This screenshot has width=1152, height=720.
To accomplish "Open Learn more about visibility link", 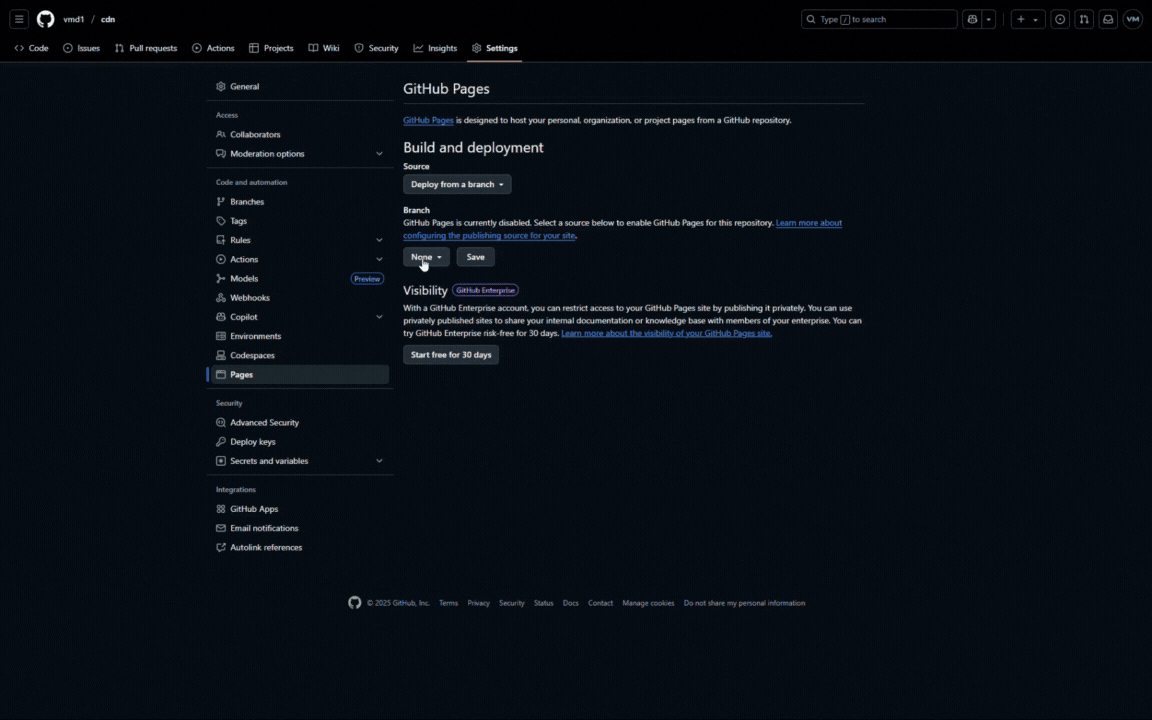I will pos(666,333).
